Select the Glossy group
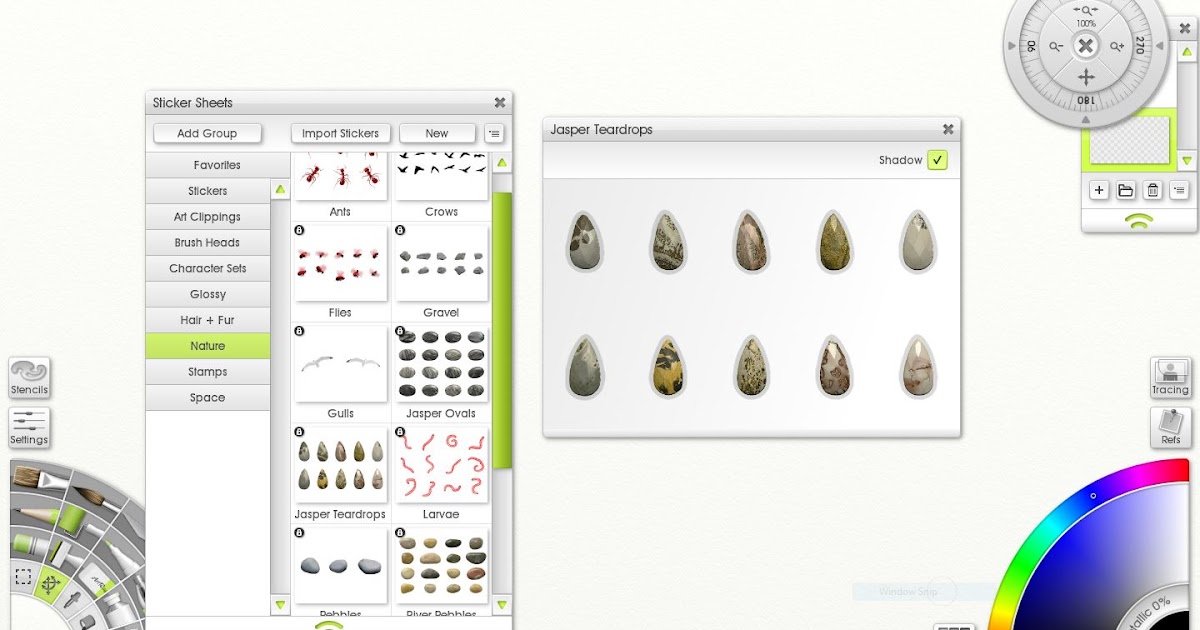 pos(208,295)
